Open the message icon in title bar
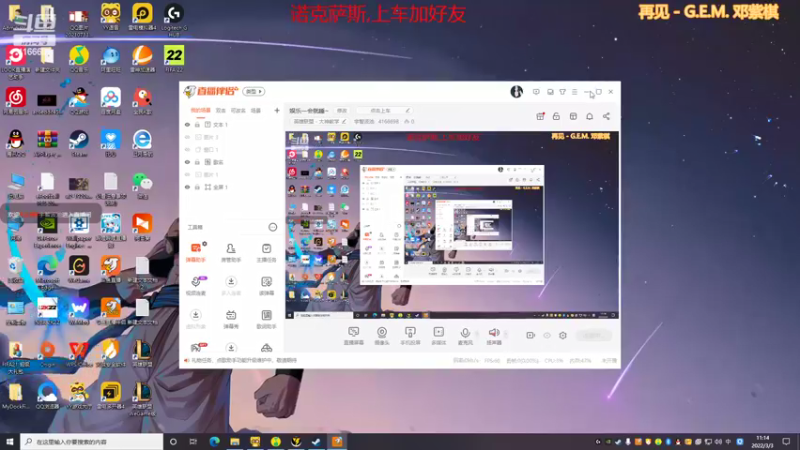The image size is (800, 450). tap(536, 92)
